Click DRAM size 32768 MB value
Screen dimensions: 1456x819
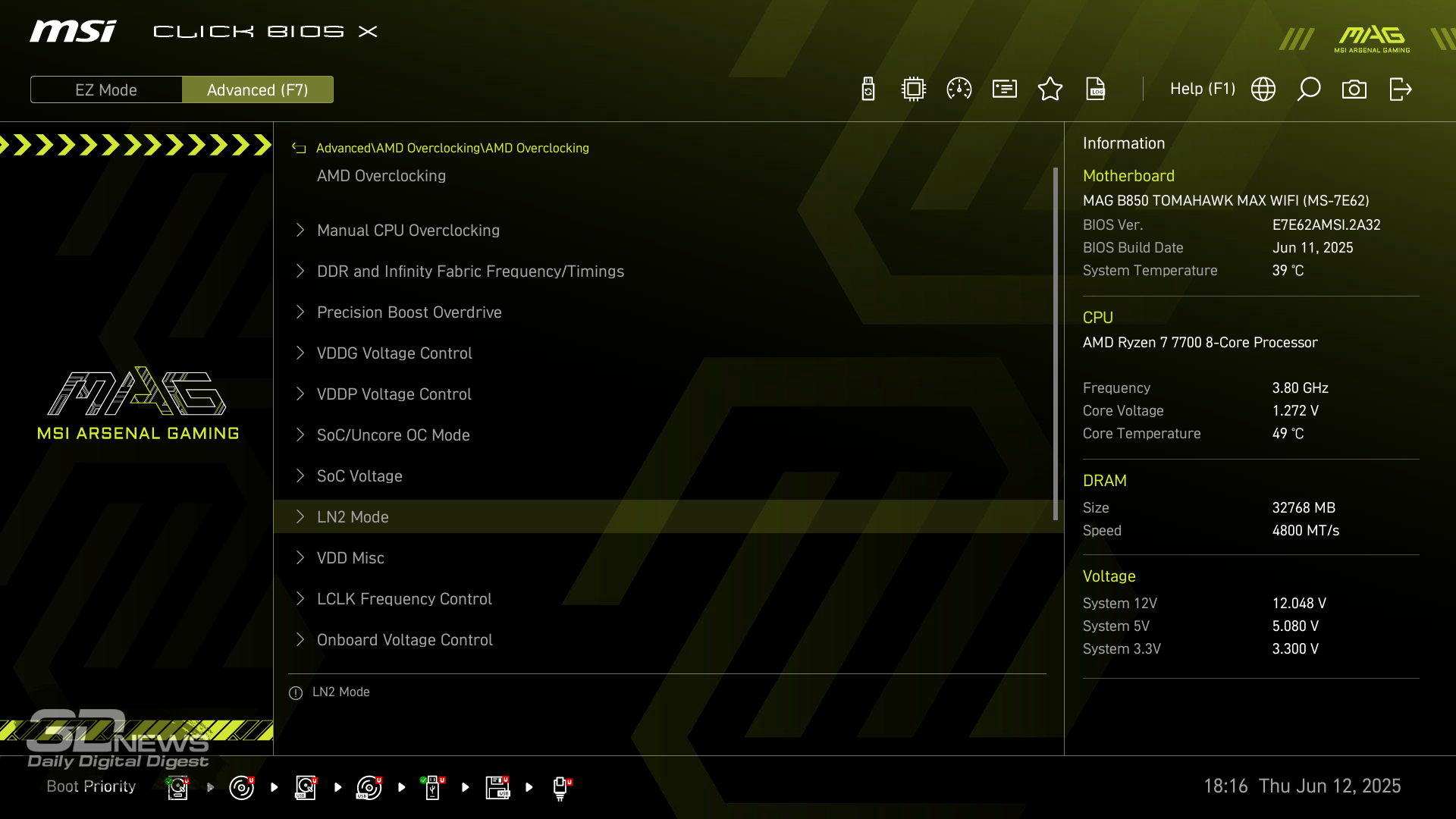point(1304,508)
